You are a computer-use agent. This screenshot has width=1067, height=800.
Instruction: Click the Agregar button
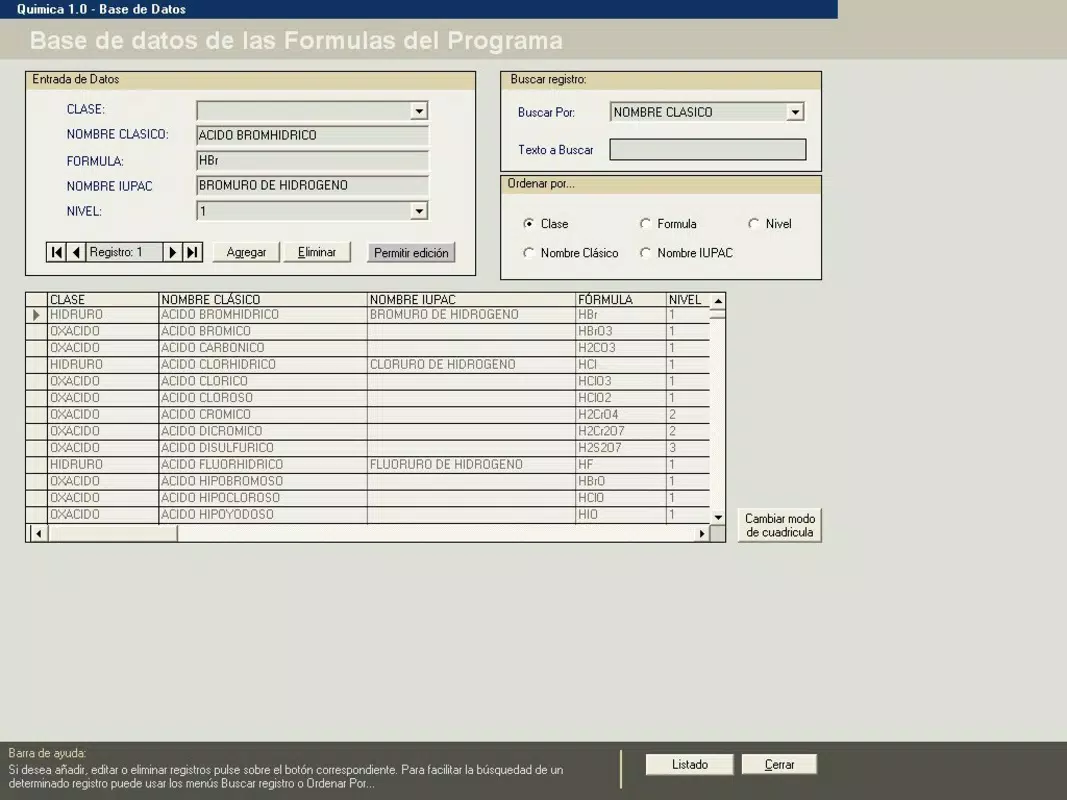click(246, 252)
